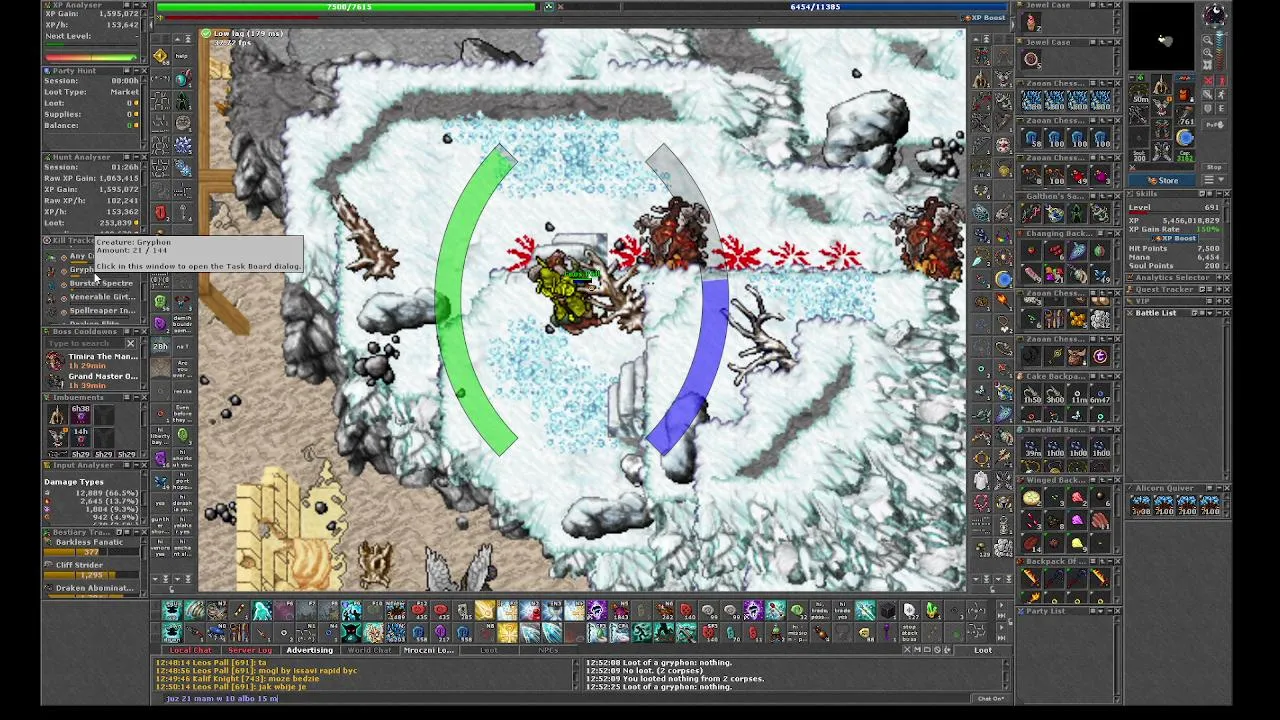Select defensive shield fight mode
Screen dimensions: 1280x720
click(1208, 109)
